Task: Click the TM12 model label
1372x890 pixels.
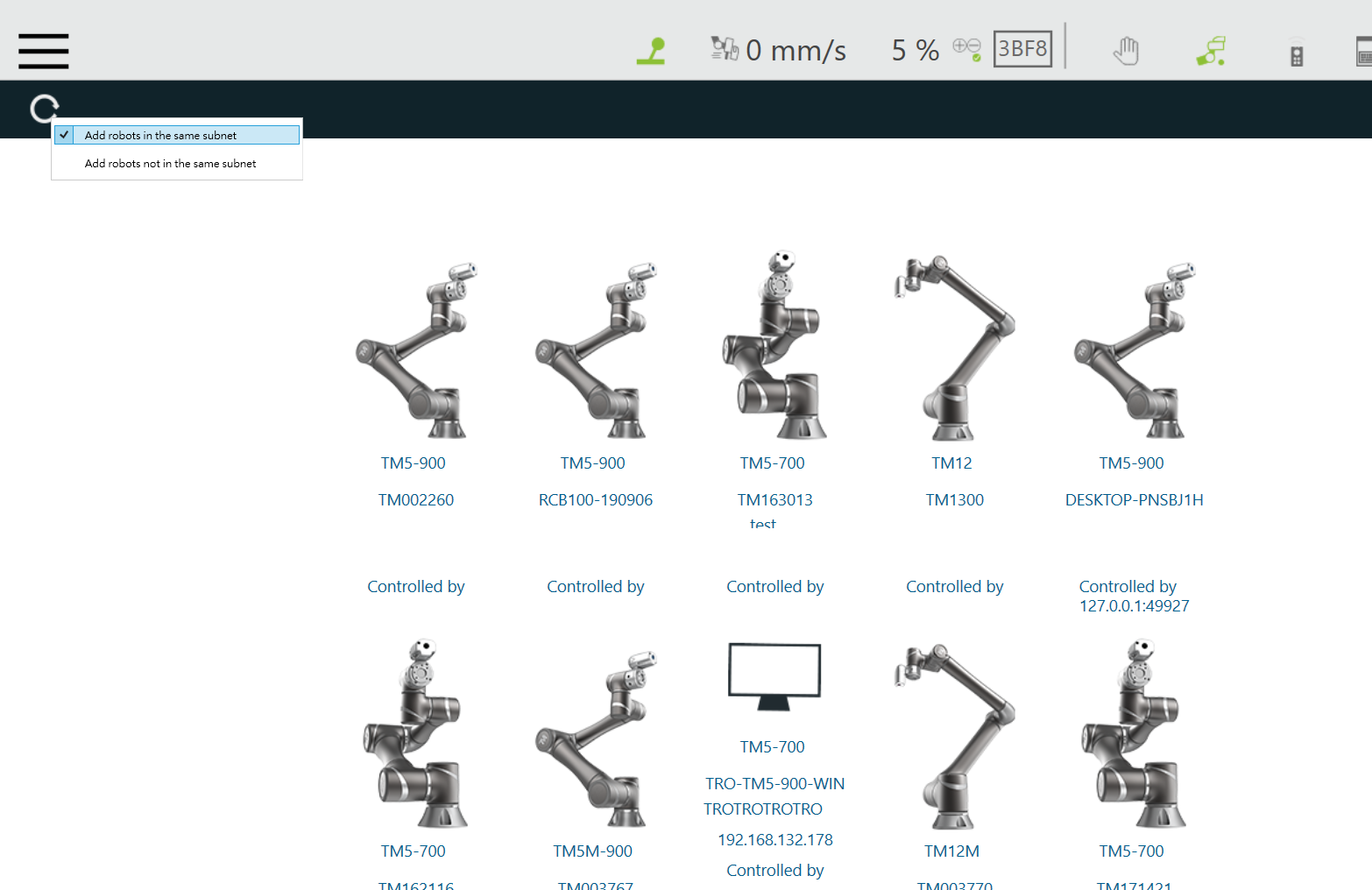Action: (x=952, y=463)
